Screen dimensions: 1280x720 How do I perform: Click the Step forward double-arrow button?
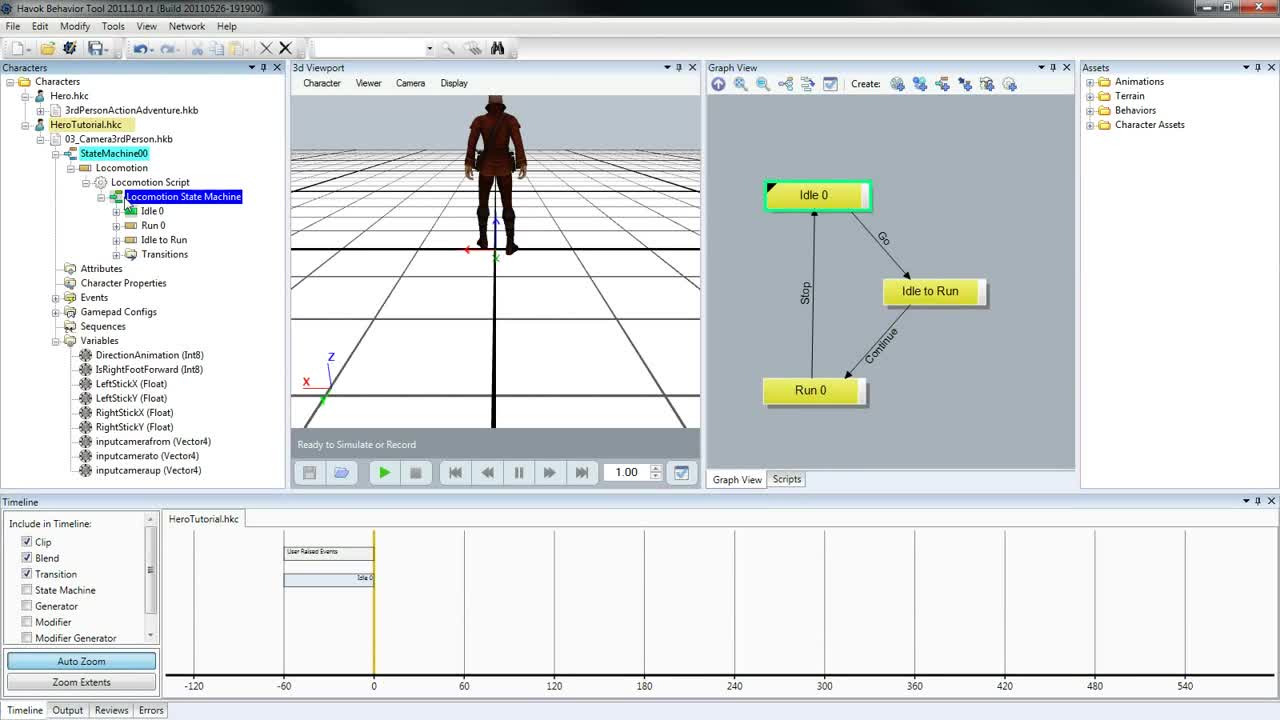point(549,473)
